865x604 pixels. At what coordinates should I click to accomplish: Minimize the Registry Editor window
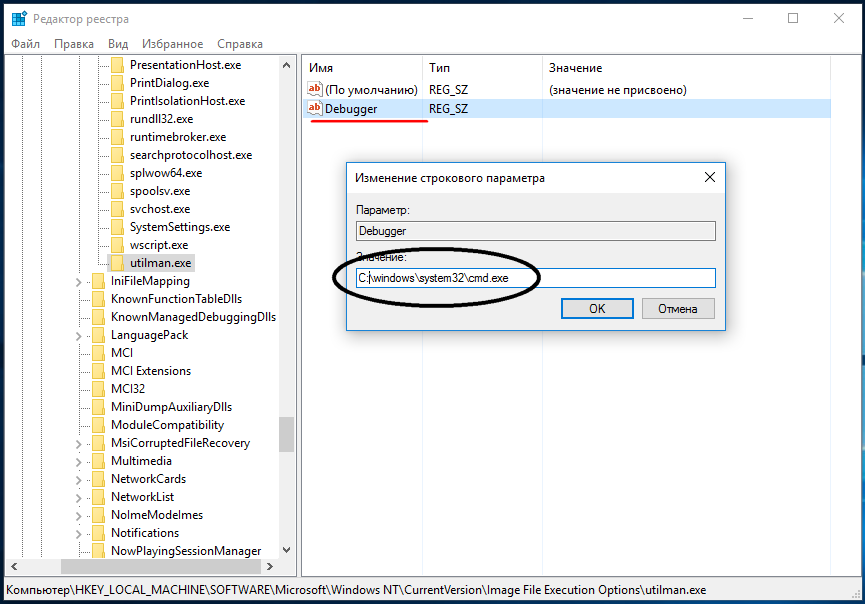click(x=748, y=18)
